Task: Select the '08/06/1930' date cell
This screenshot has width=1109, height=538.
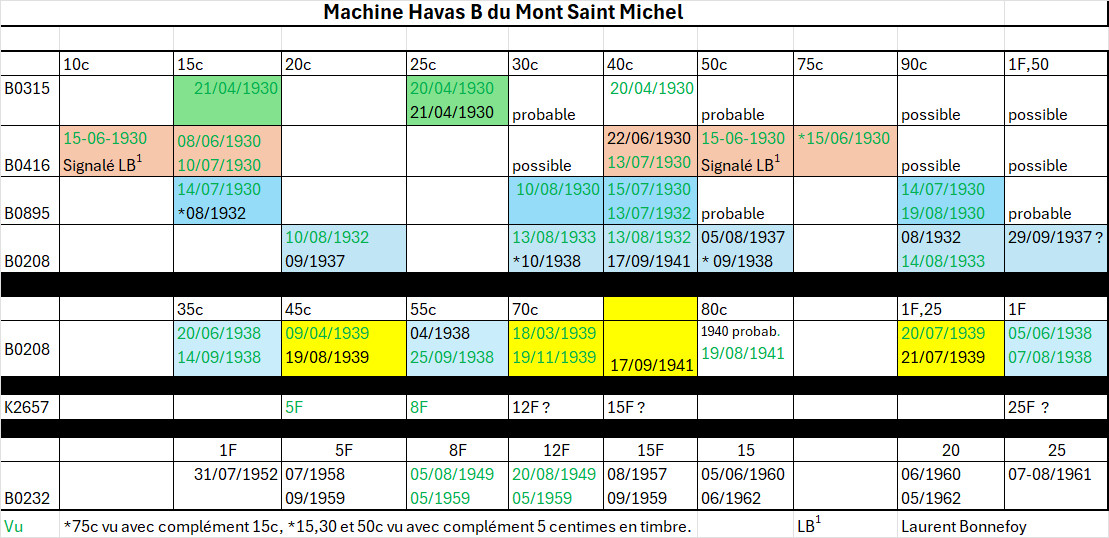Action: (x=219, y=141)
